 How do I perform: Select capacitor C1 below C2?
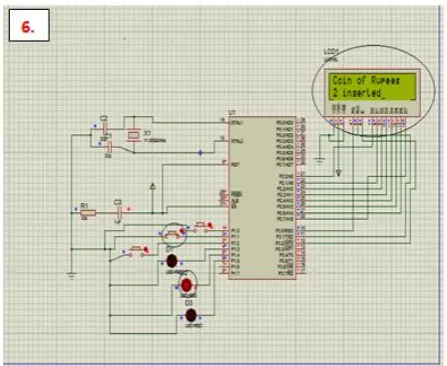pyautogui.click(x=109, y=146)
